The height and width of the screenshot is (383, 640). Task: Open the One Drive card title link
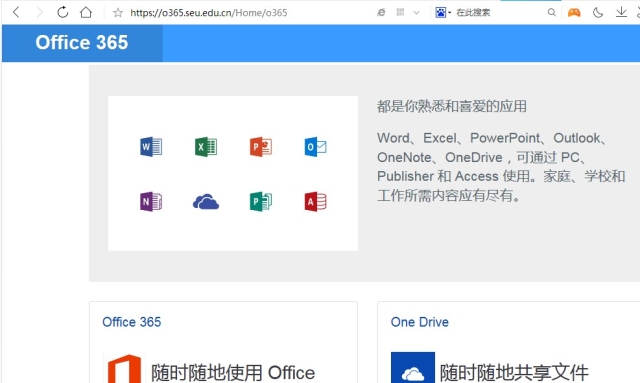(420, 322)
